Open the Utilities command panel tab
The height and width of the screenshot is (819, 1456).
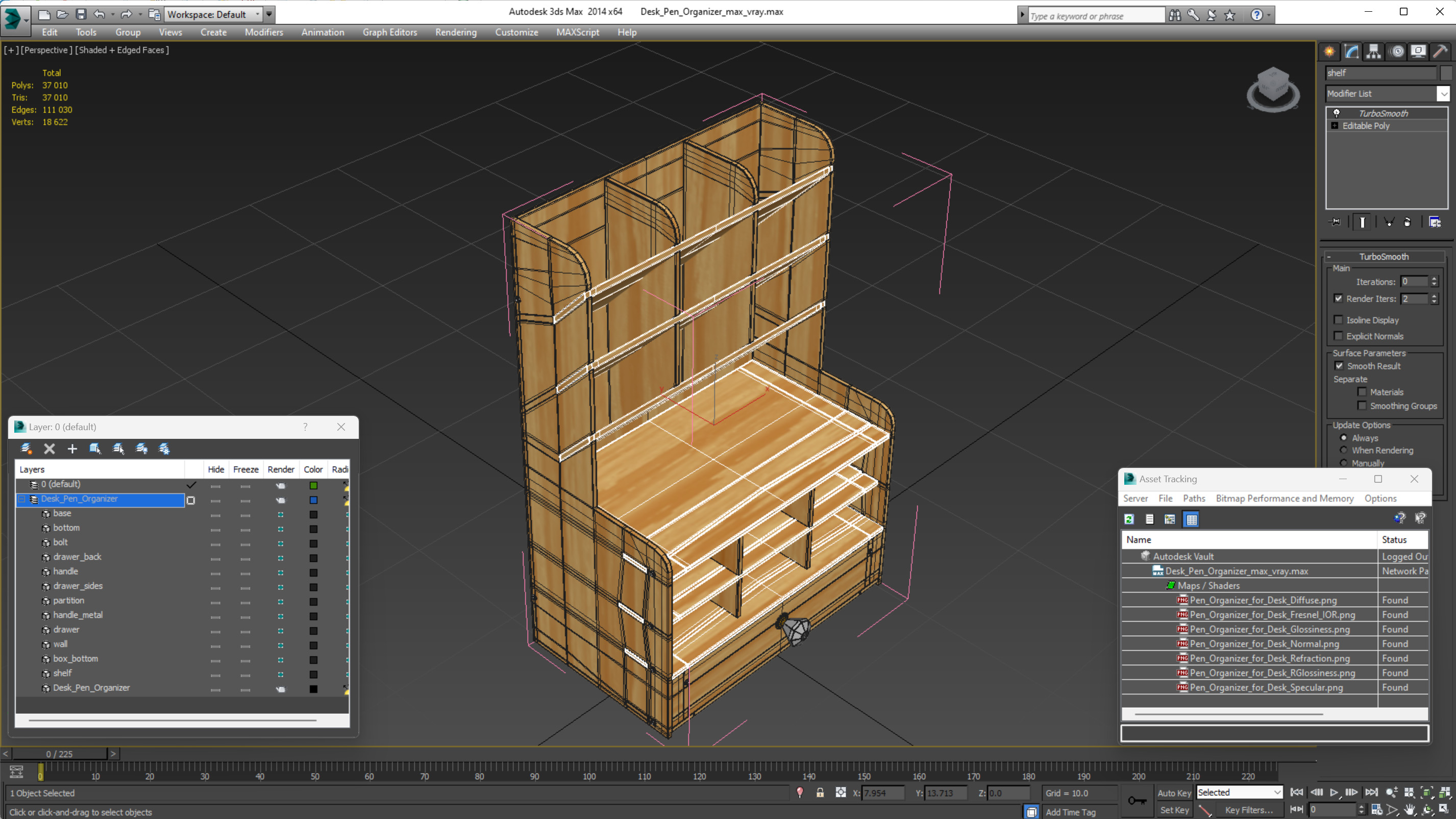pos(1440,52)
